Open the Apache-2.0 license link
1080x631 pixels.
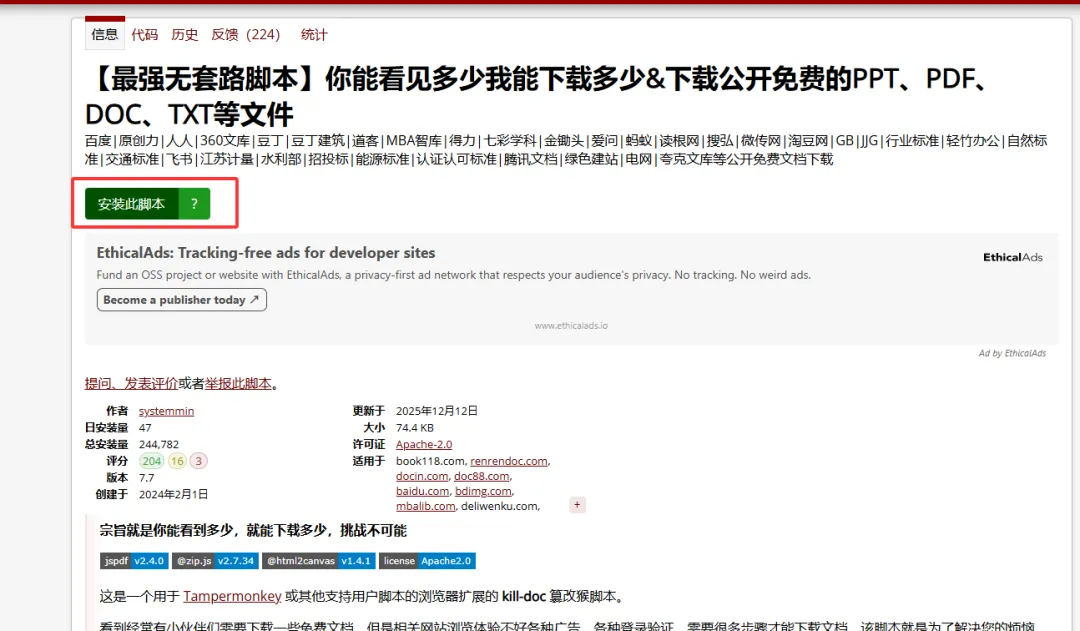point(424,444)
